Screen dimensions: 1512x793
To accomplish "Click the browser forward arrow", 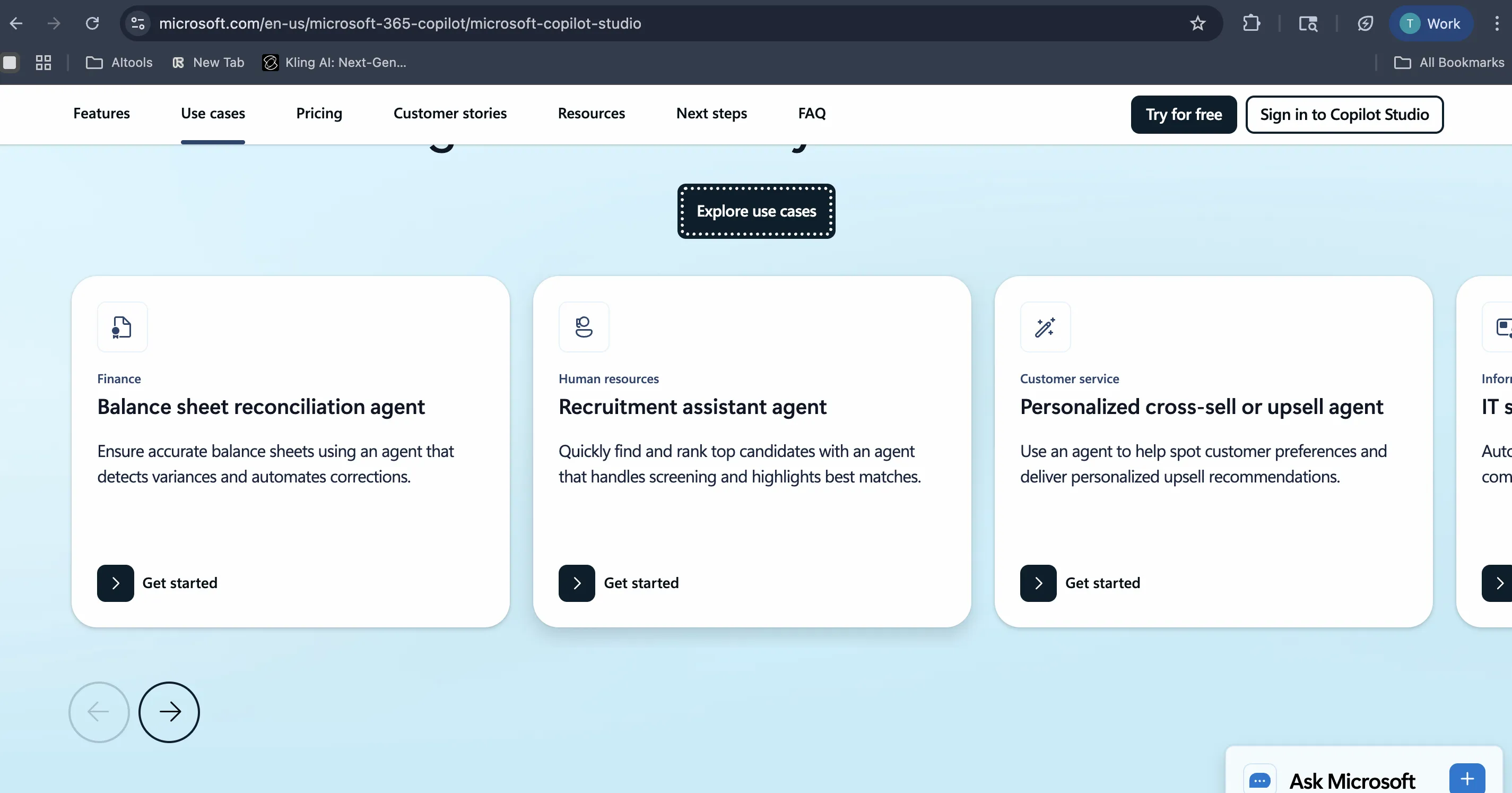I will click(x=54, y=23).
